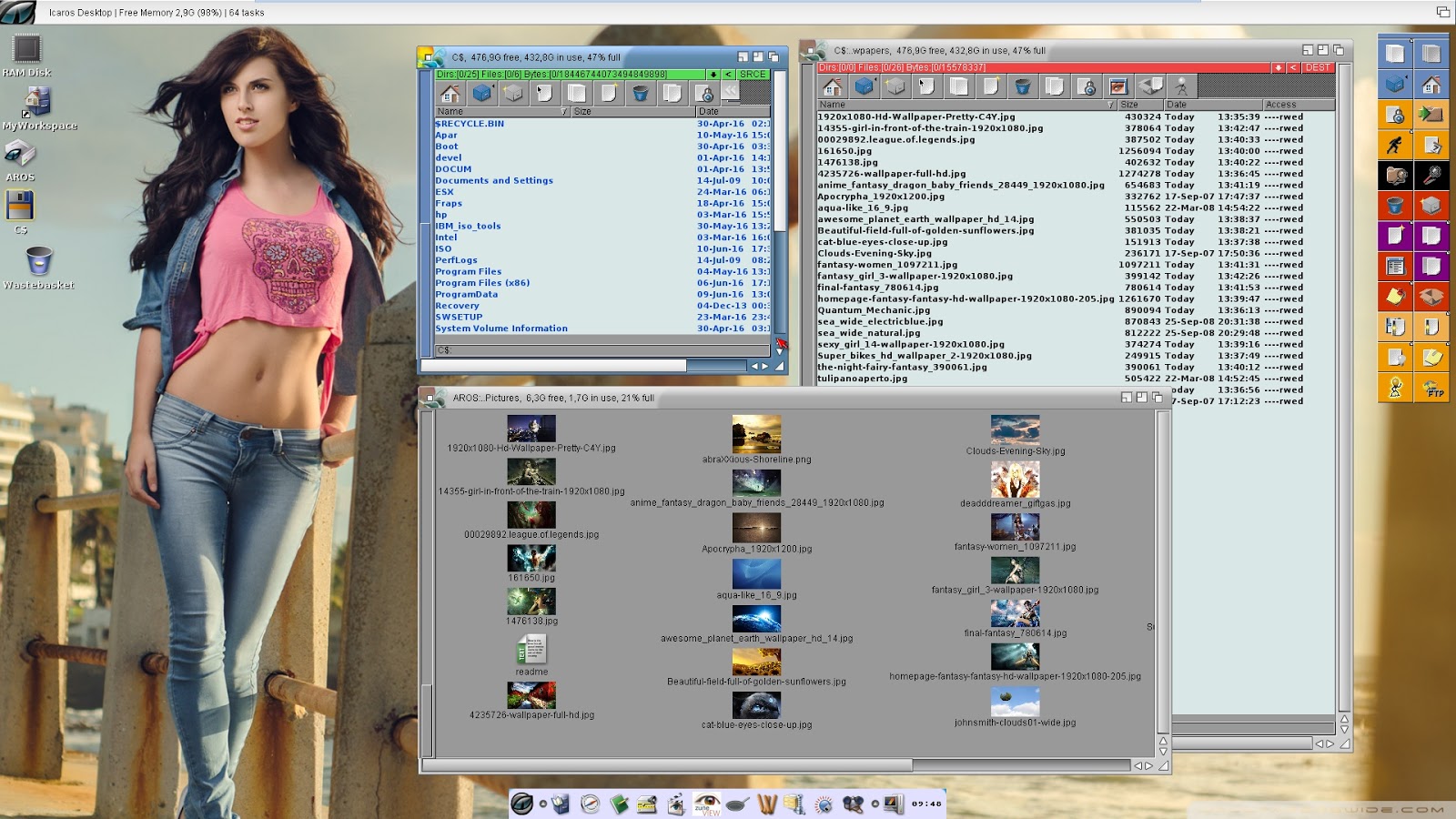Image resolution: width=1456 pixels, height=819 pixels.
Task: Click the Icaros logo in the top-left corner
Action: (18, 12)
